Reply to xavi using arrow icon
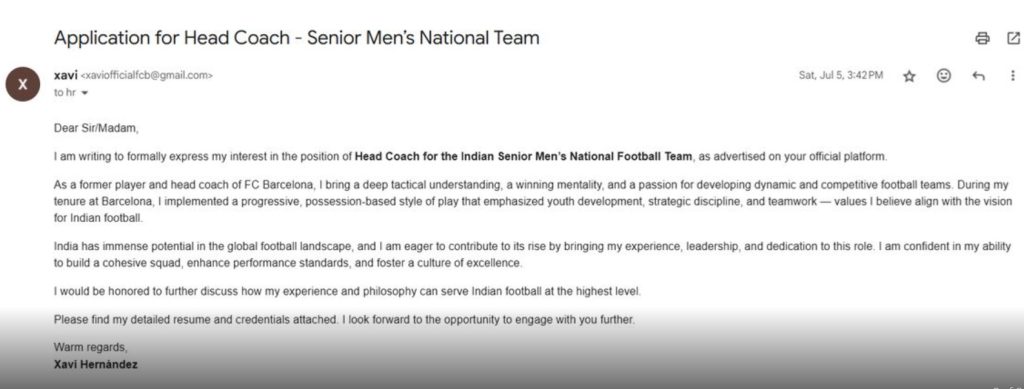Image resolution: width=1024 pixels, height=389 pixels. click(x=978, y=76)
